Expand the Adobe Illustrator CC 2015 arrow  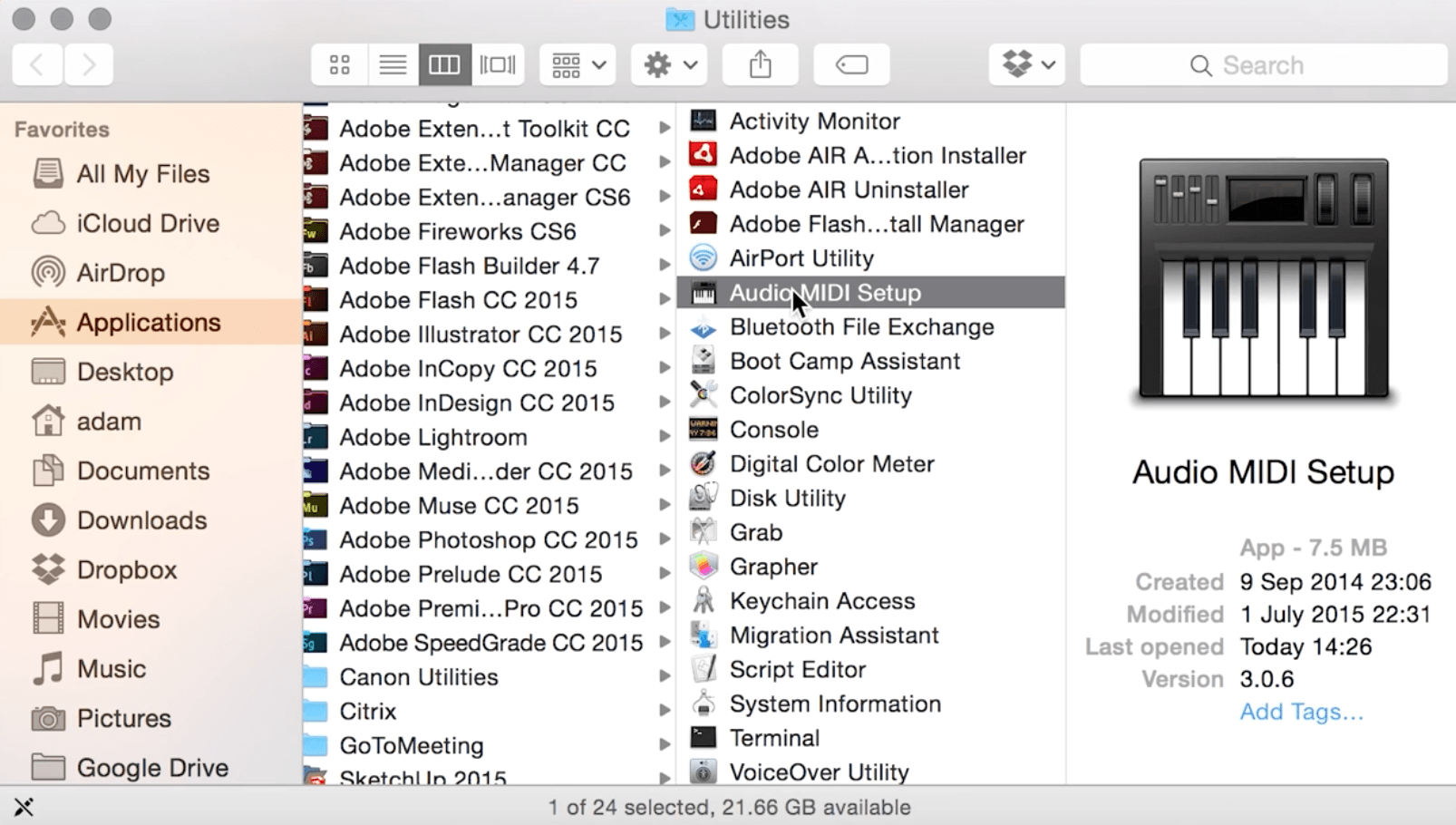(x=665, y=334)
